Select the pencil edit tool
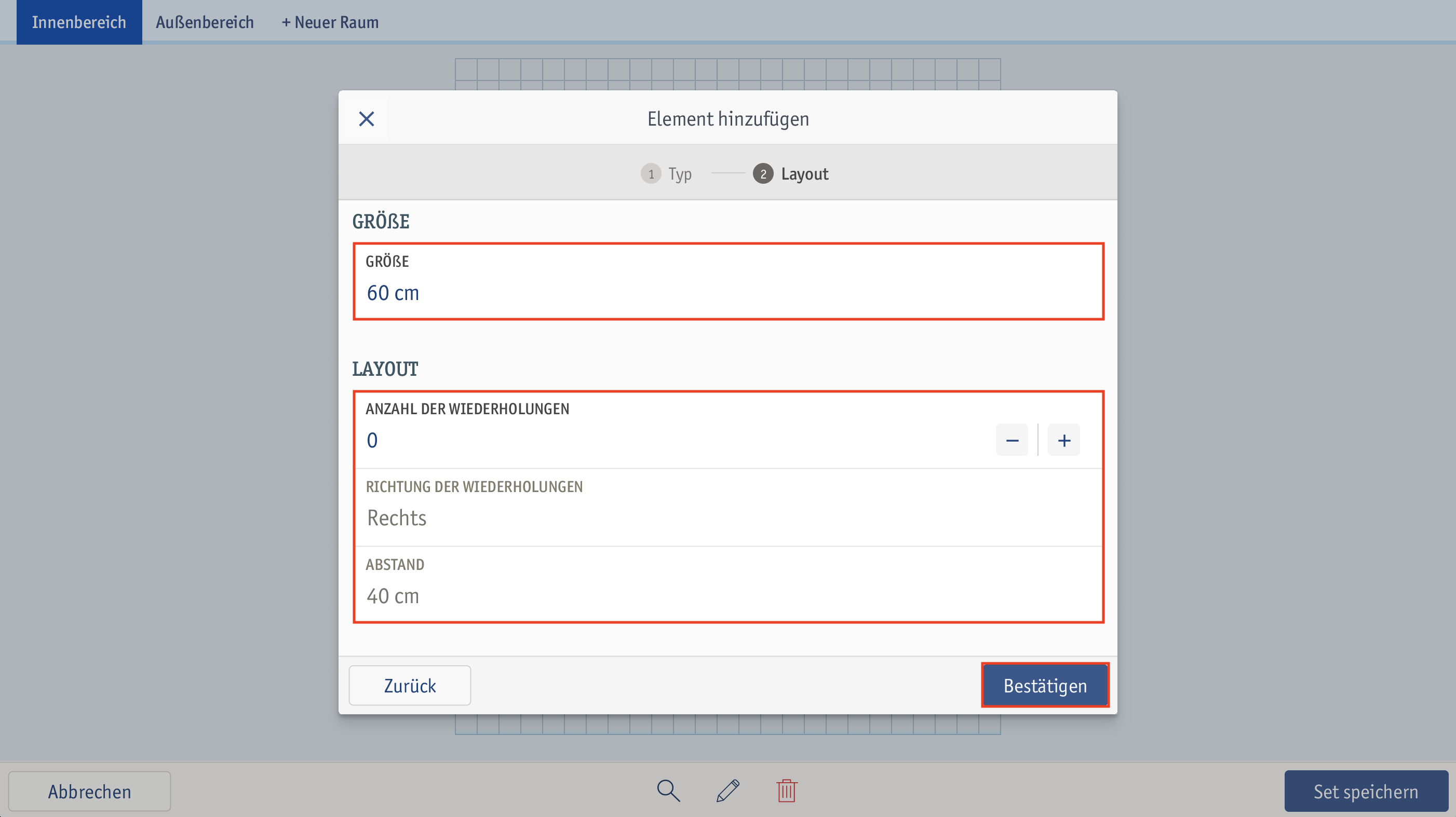The width and height of the screenshot is (1456, 817). click(727, 791)
